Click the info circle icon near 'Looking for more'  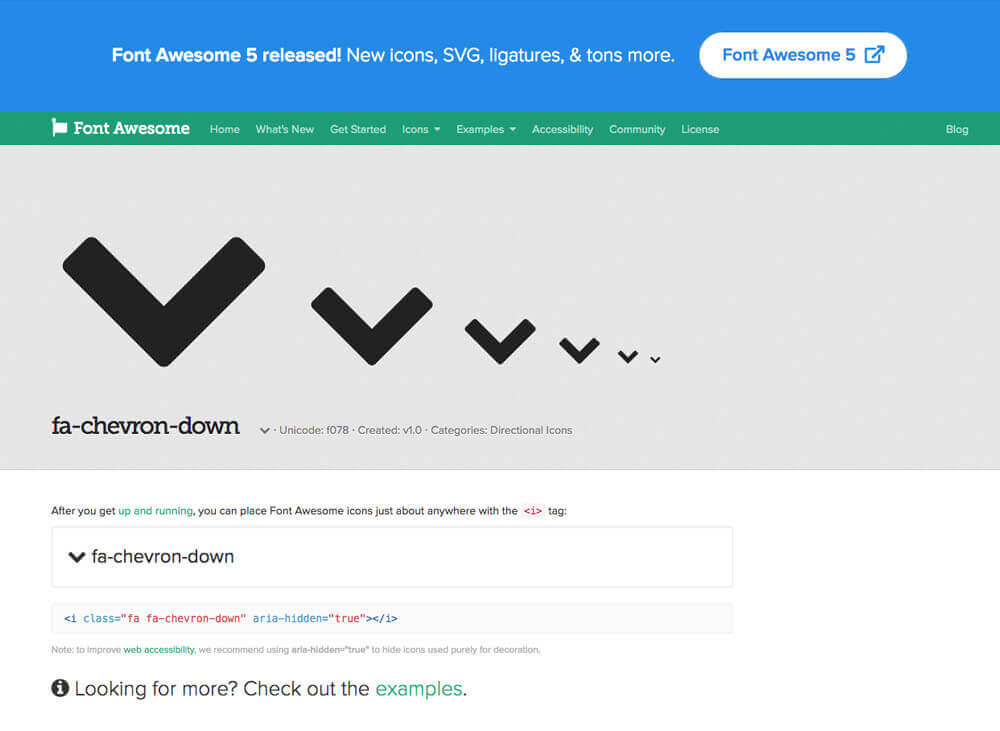[x=60, y=688]
